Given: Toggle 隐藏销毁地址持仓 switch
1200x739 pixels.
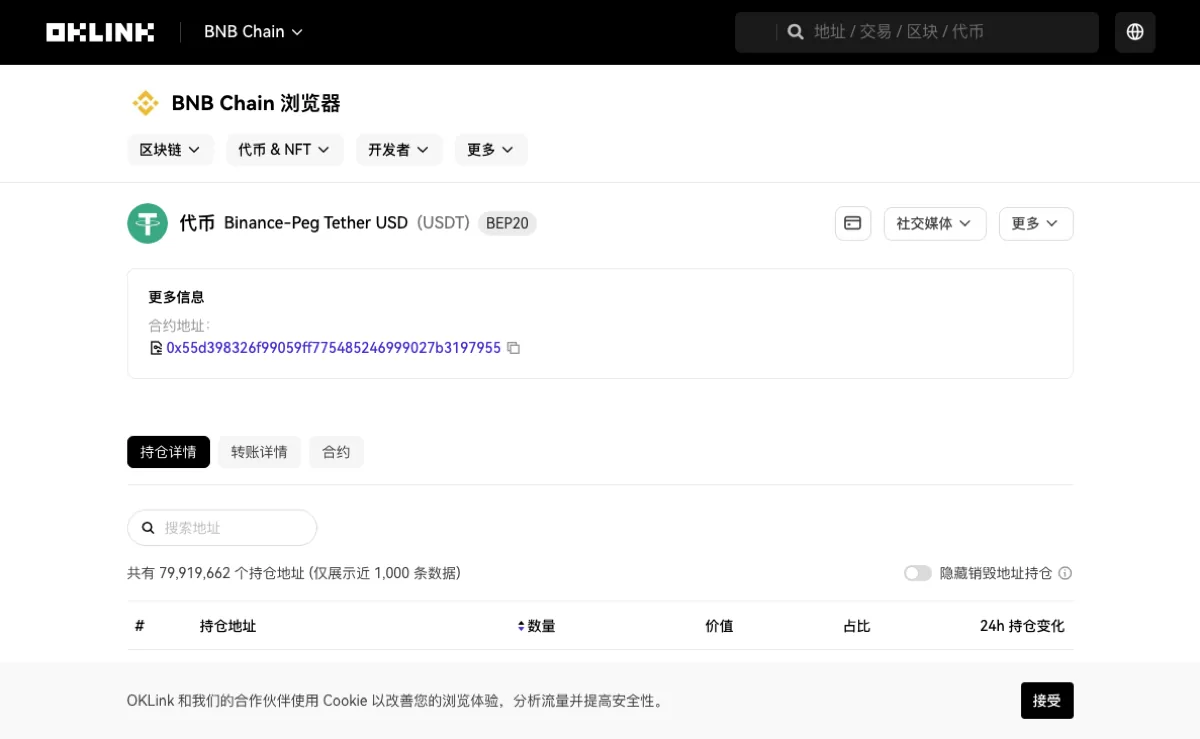Looking at the screenshot, I should pyautogui.click(x=917, y=573).
